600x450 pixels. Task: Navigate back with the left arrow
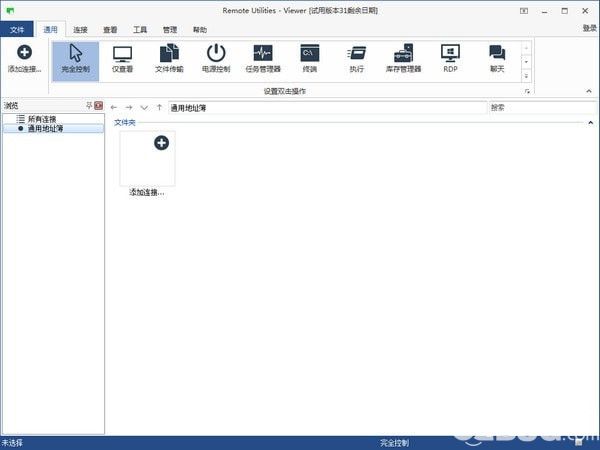(x=114, y=108)
